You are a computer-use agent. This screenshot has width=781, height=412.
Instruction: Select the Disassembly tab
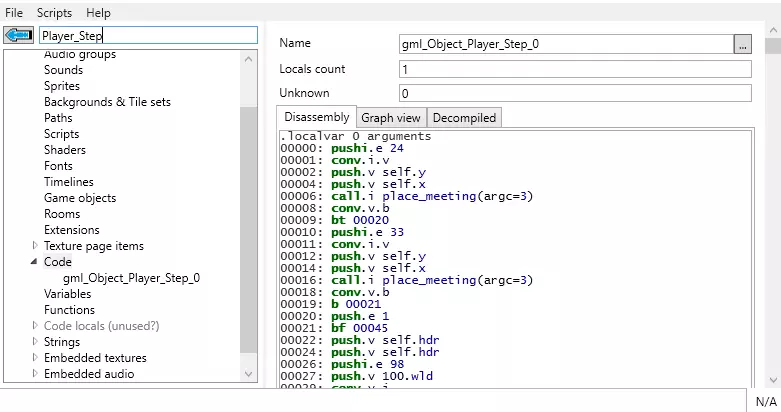coord(316,117)
